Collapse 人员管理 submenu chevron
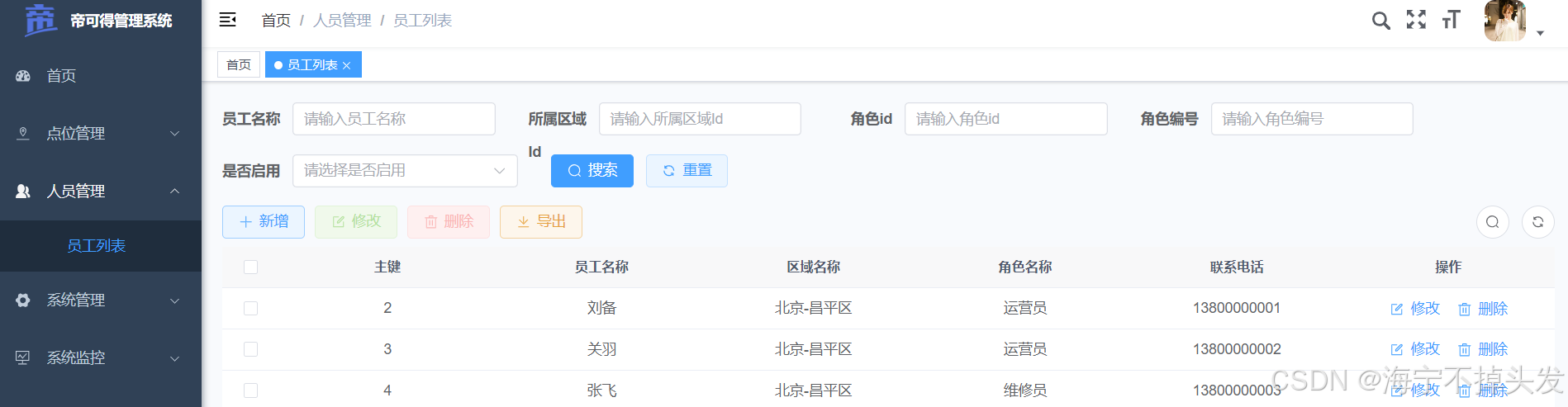Image resolution: width=1568 pixels, height=407 pixels. coord(174,192)
